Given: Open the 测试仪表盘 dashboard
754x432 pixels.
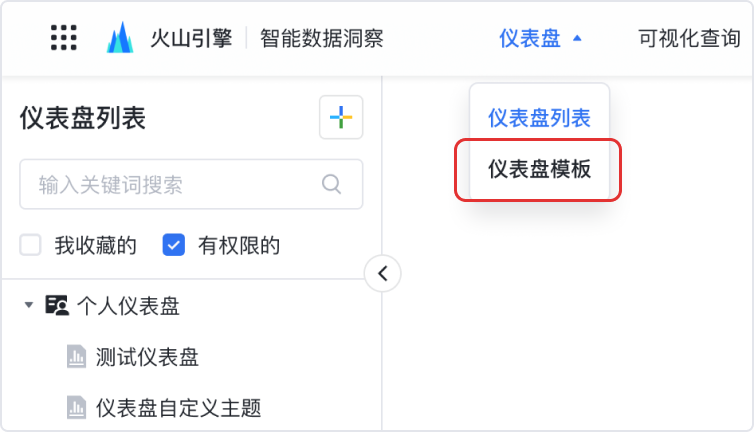Looking at the screenshot, I should pyautogui.click(x=147, y=357).
